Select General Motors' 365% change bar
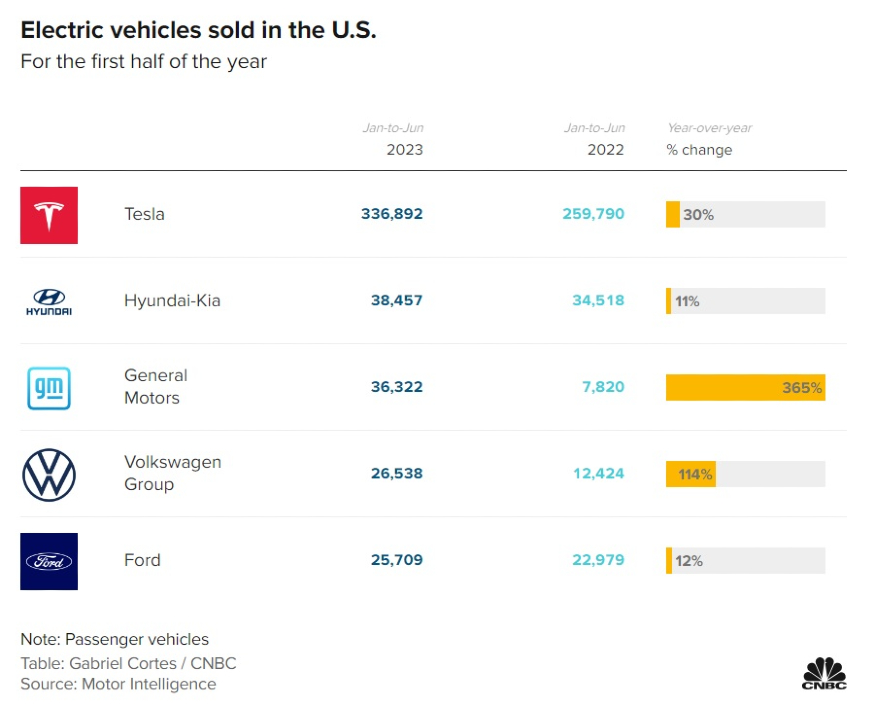This screenshot has width=875, height=705. click(x=745, y=387)
